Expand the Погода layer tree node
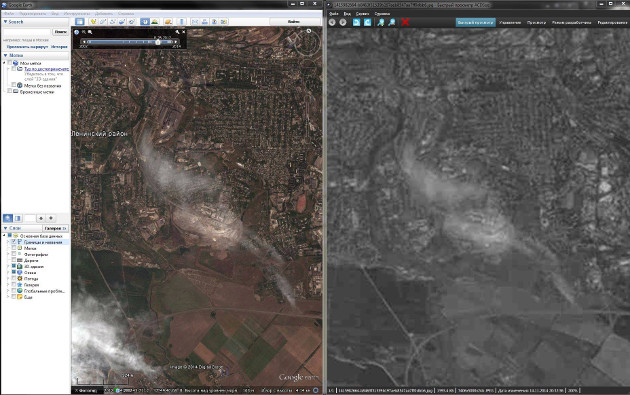Screen dimensions: 630x395 click(x=8, y=278)
